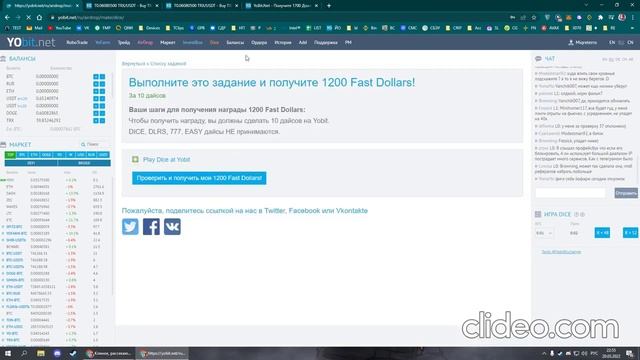Select the DOGE market filter tab

pyautogui.click(x=47, y=155)
